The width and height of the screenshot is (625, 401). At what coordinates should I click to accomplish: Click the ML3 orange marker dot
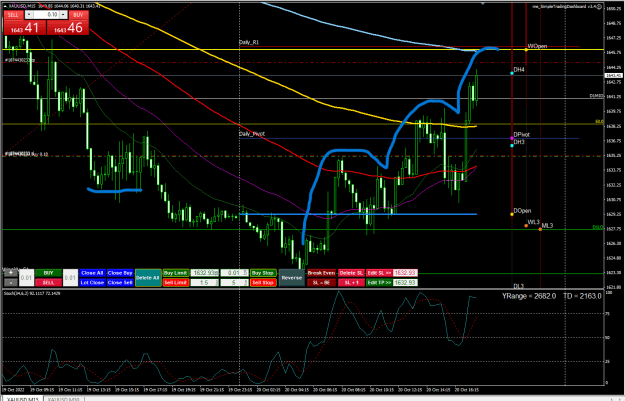tap(540, 229)
